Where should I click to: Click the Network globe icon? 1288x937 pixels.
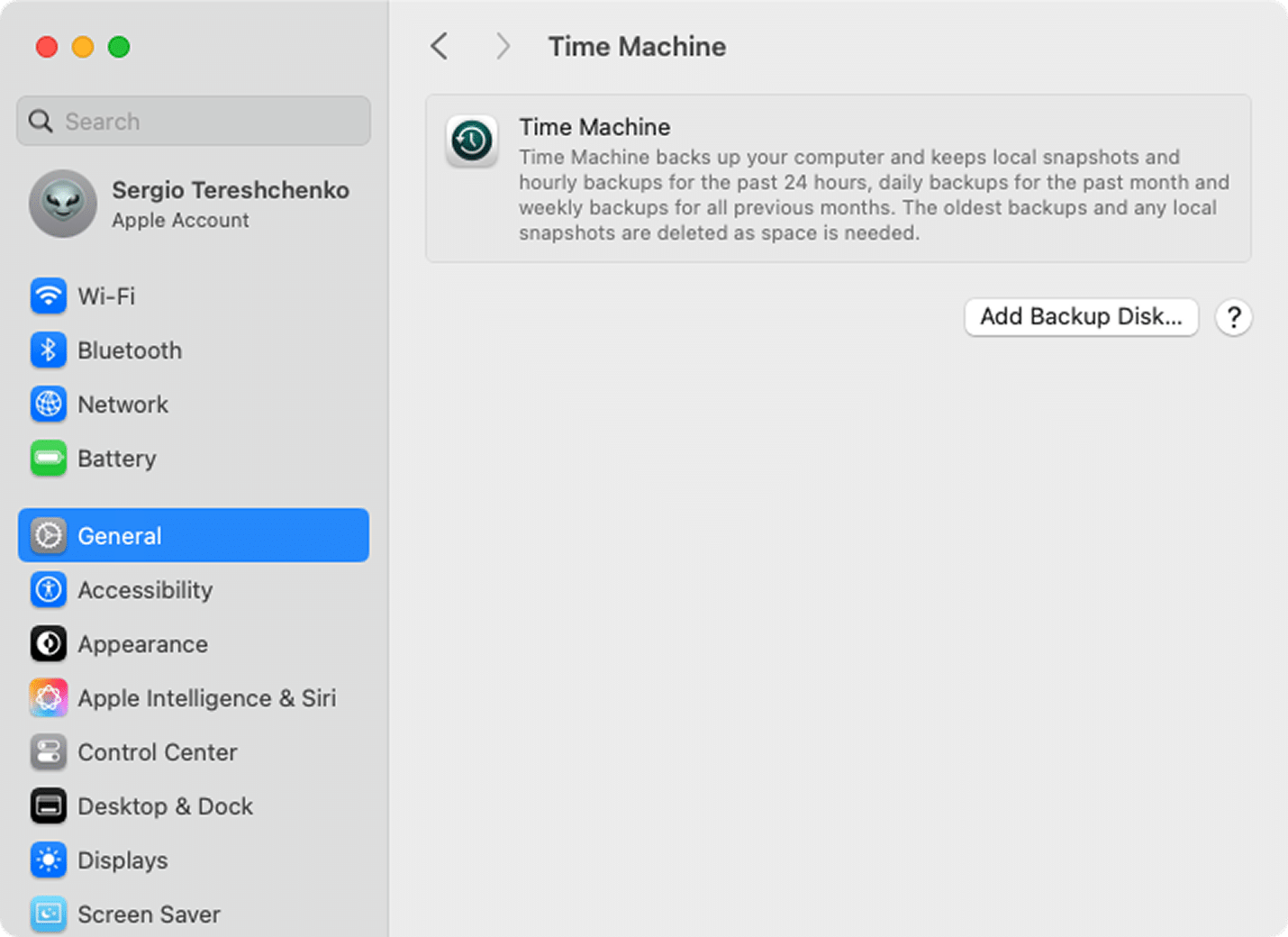[x=49, y=405]
